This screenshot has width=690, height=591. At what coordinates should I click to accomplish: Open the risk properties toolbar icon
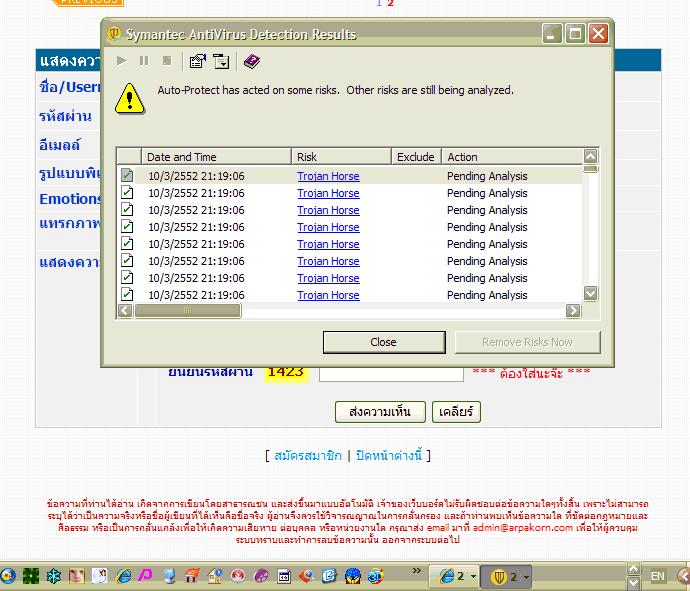coord(198,61)
